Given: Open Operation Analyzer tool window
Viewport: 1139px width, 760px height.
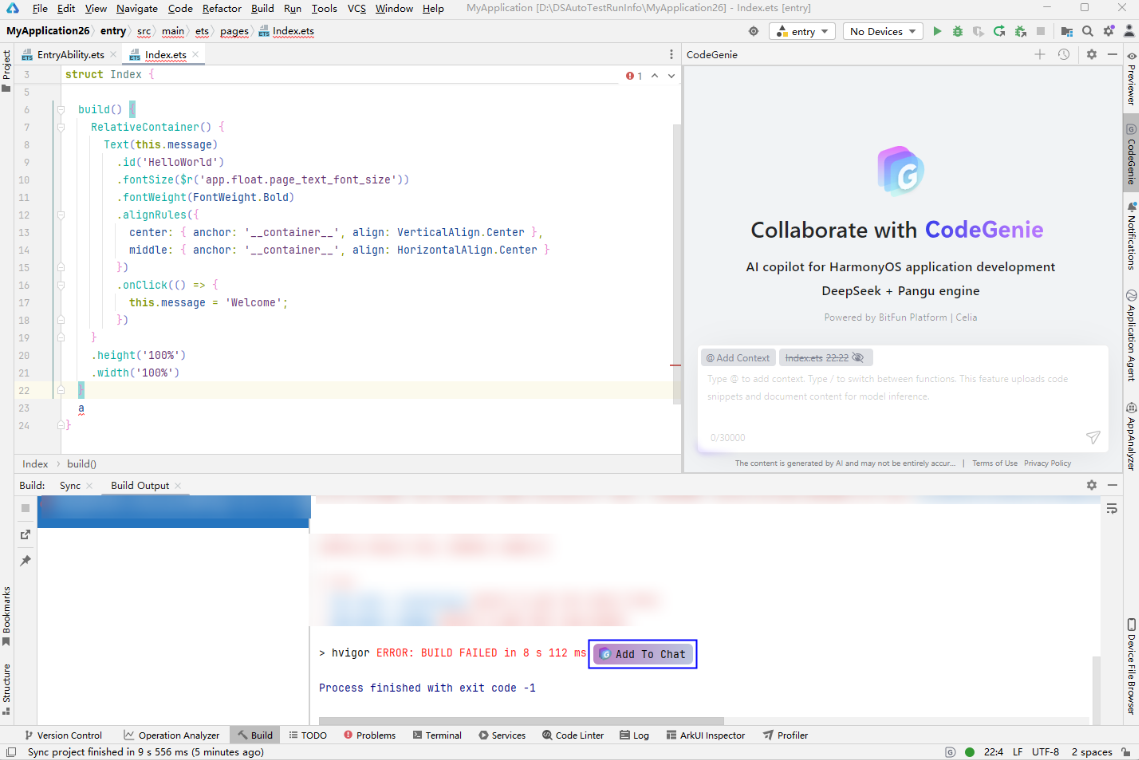Looking at the screenshot, I should 171,735.
